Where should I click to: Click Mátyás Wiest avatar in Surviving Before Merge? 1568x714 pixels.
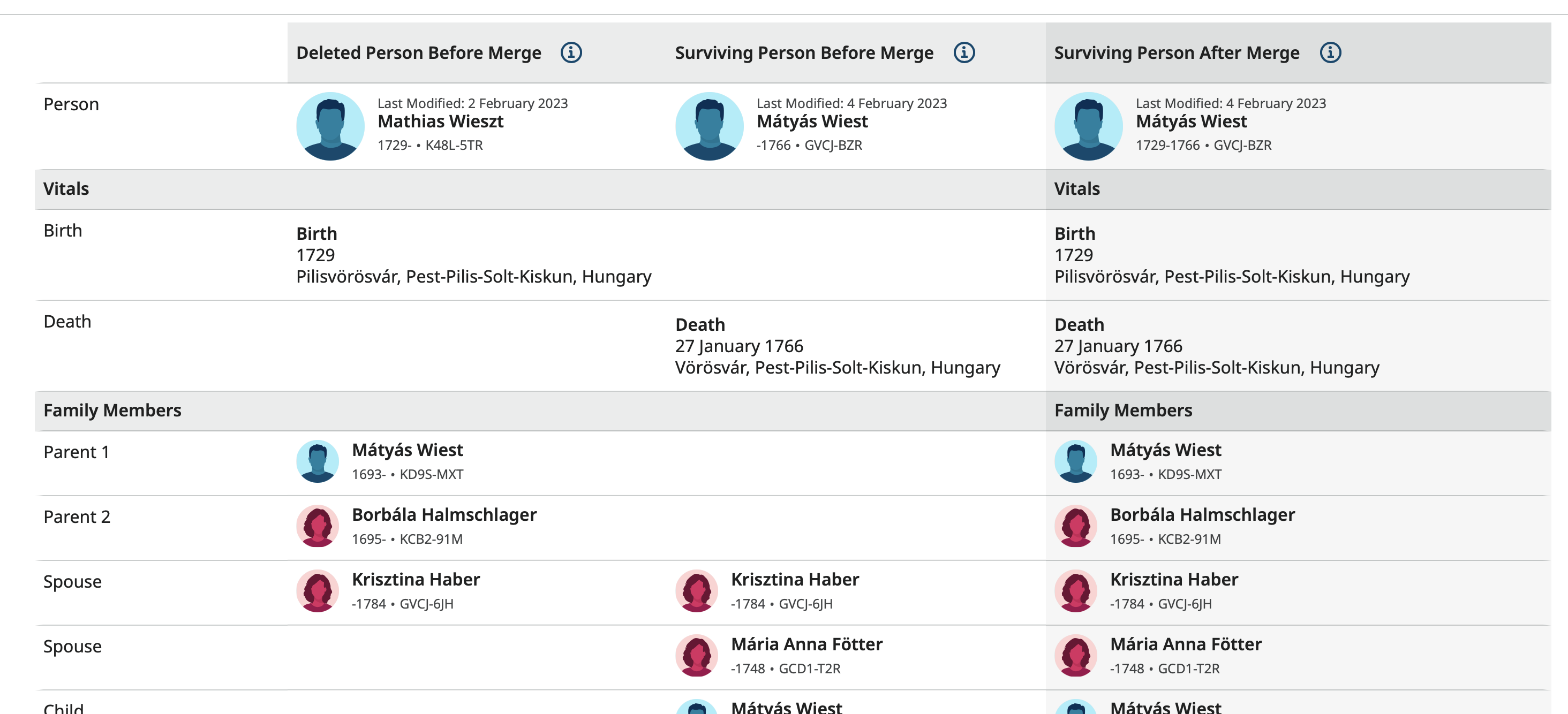coord(710,126)
